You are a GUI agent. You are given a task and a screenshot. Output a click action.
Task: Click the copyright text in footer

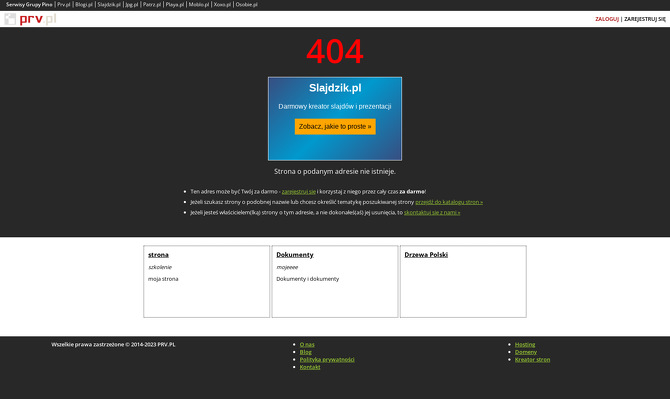113,344
